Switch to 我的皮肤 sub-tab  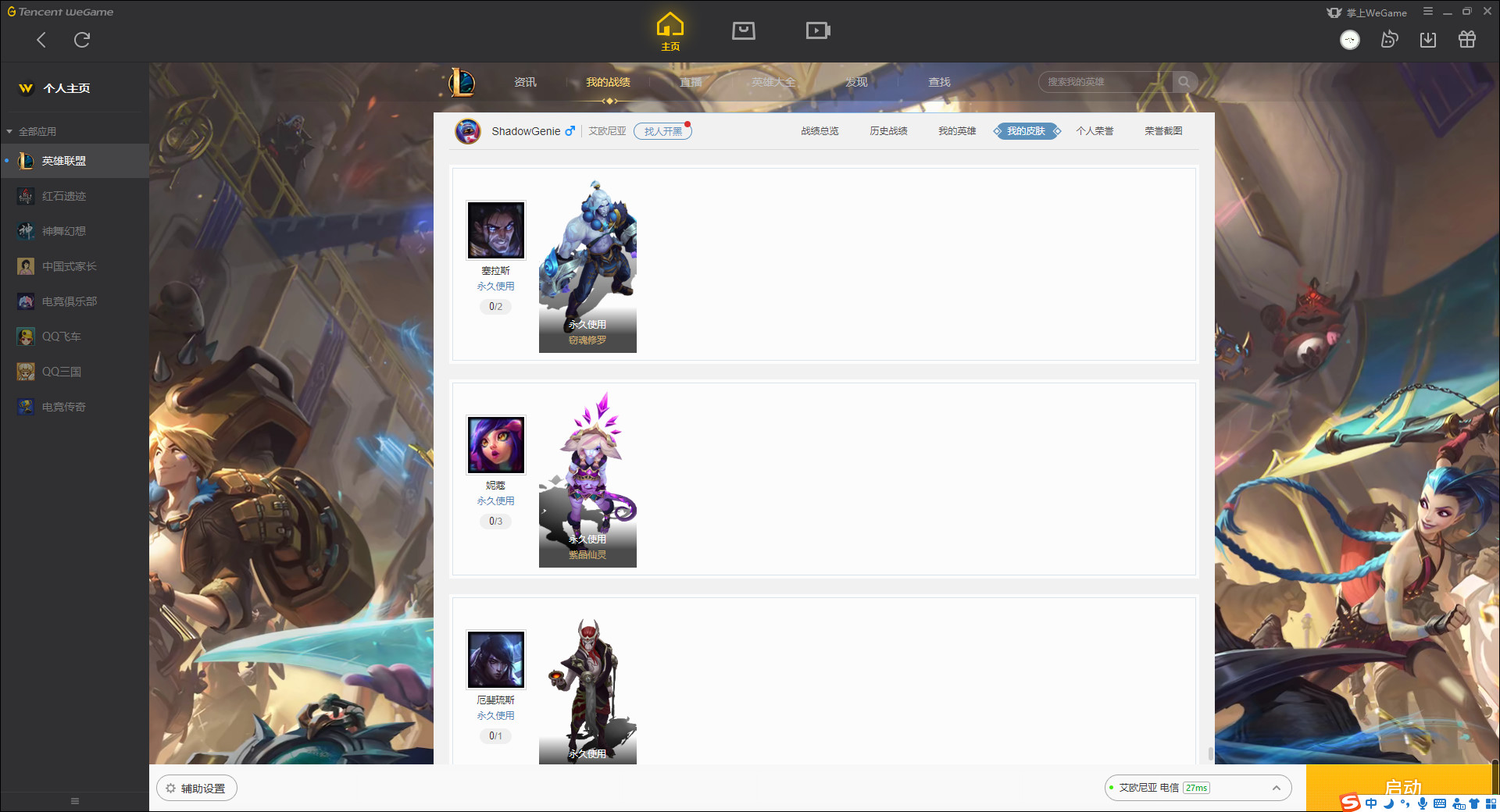coord(1027,131)
